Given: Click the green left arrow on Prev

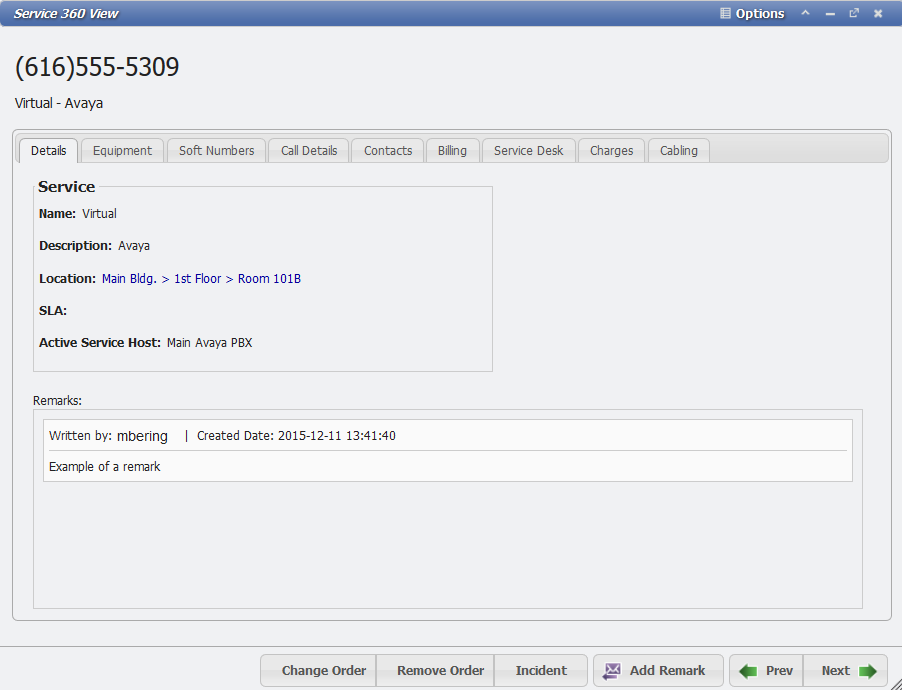Looking at the screenshot, I should [x=749, y=670].
